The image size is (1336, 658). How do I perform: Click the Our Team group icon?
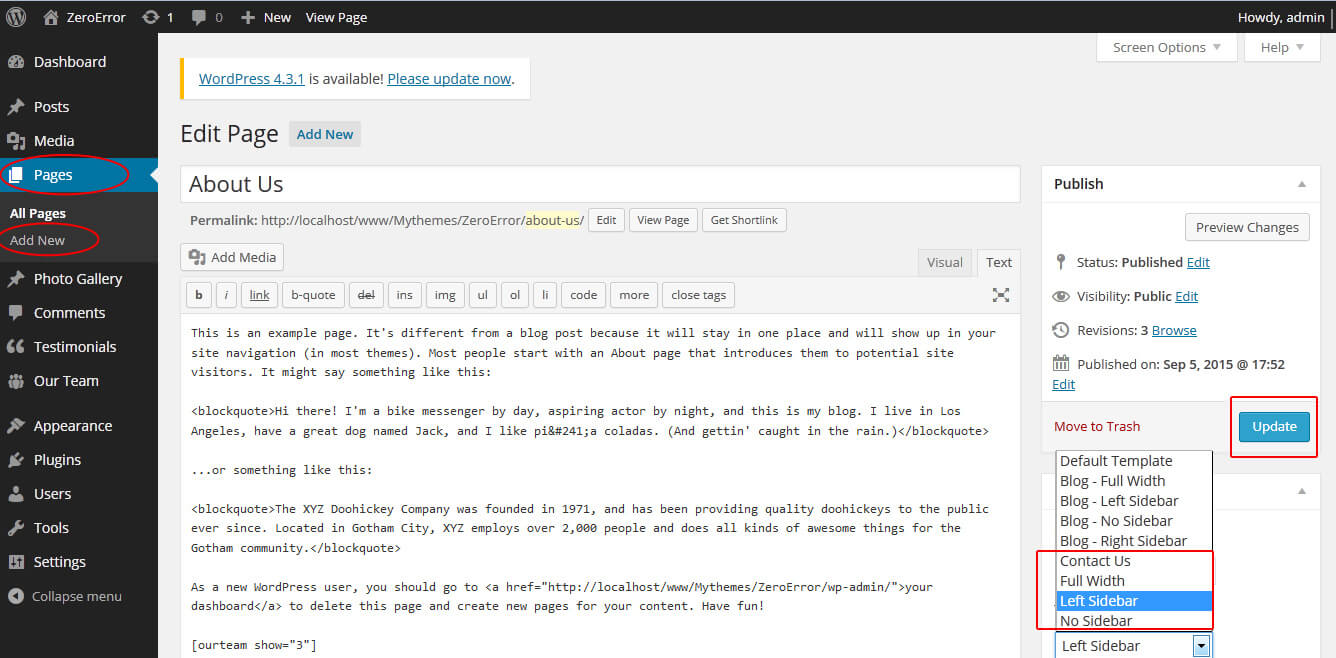[x=15, y=381]
